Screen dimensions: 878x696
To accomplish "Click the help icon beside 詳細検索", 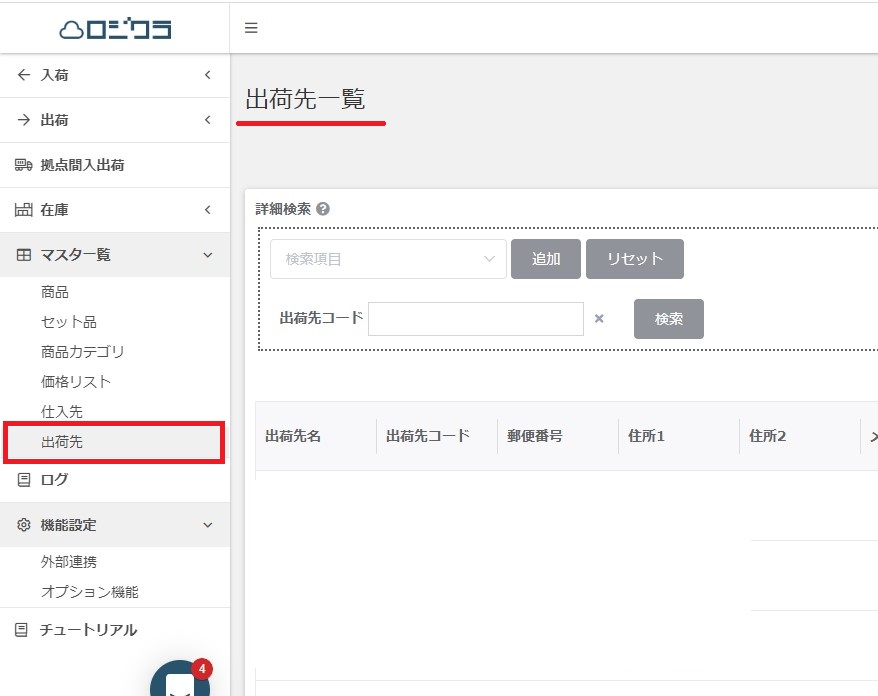I will click(322, 209).
